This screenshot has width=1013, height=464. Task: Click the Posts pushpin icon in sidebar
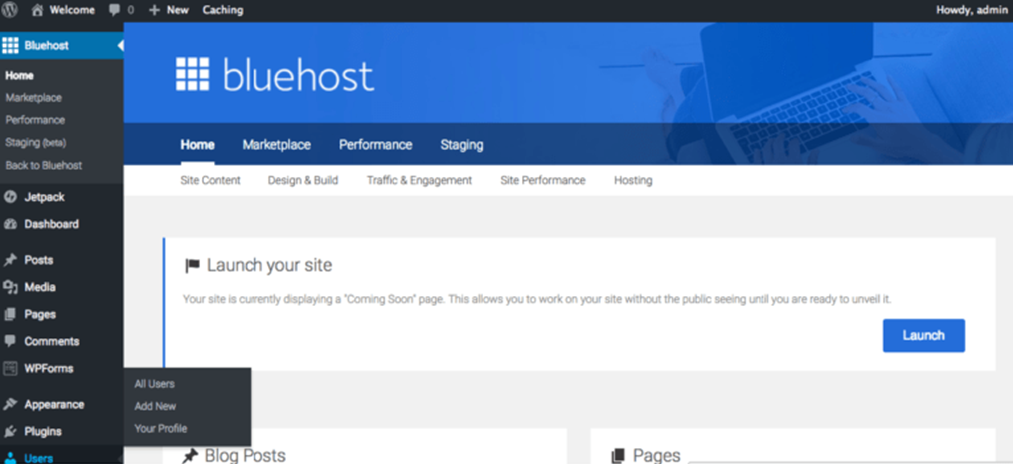10,260
